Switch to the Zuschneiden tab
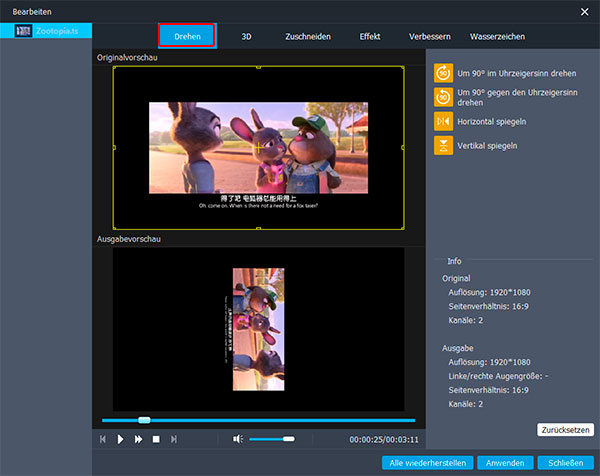The height and width of the screenshot is (476, 600). (308, 37)
